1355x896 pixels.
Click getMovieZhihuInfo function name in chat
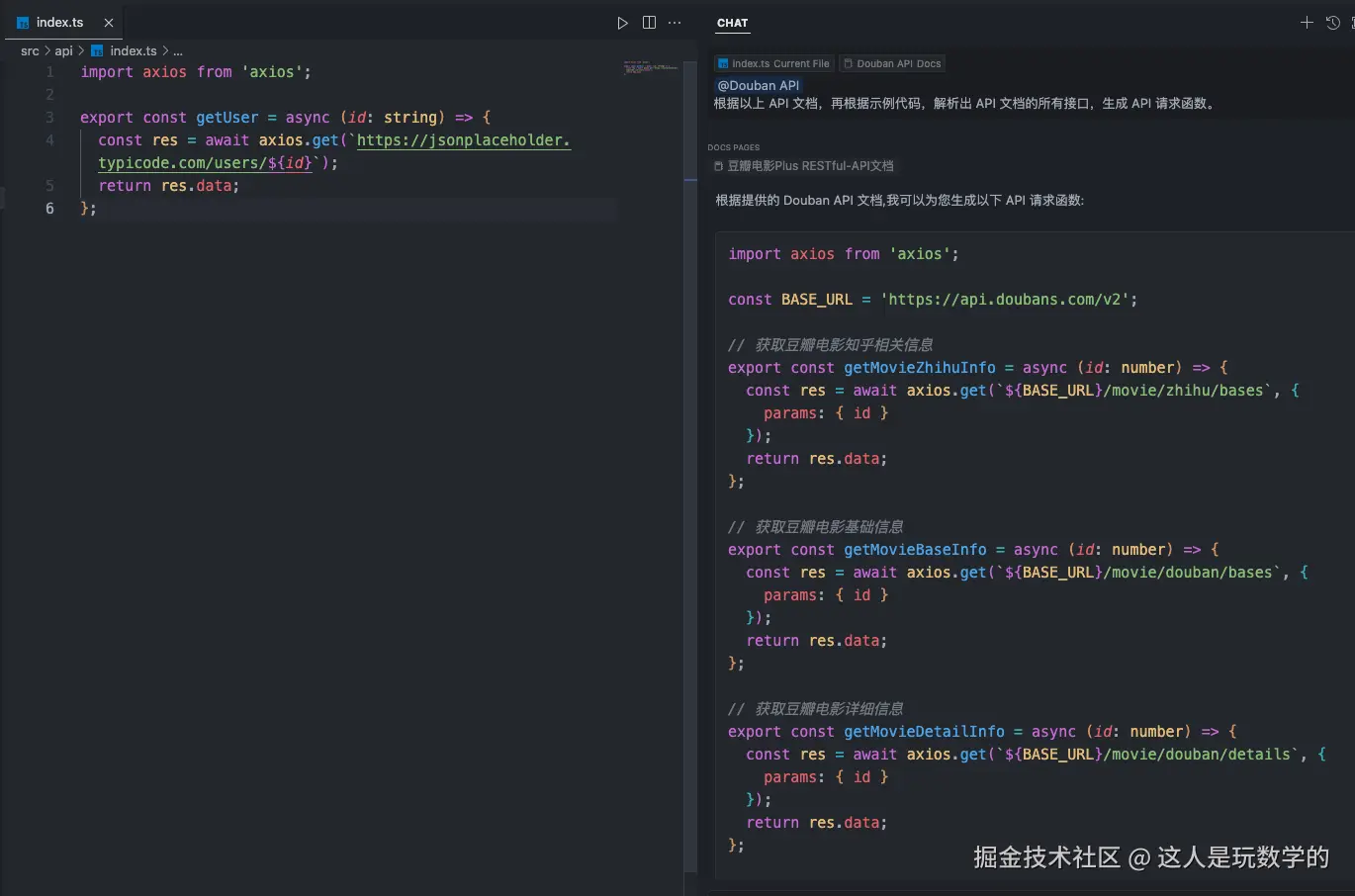920,367
